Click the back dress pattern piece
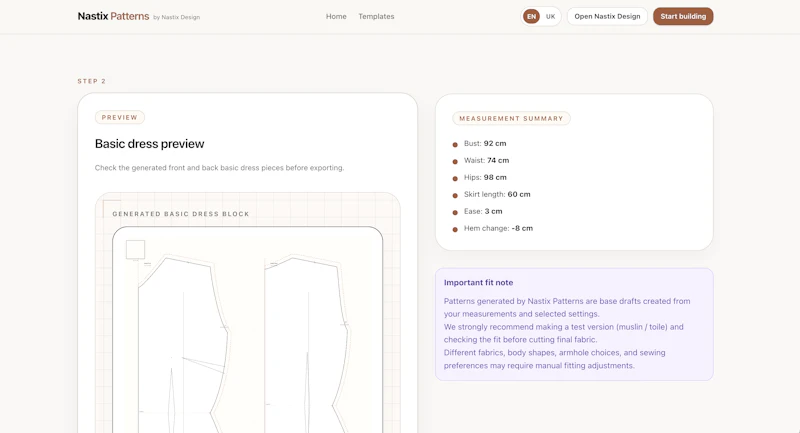800x433 pixels. click(x=306, y=344)
